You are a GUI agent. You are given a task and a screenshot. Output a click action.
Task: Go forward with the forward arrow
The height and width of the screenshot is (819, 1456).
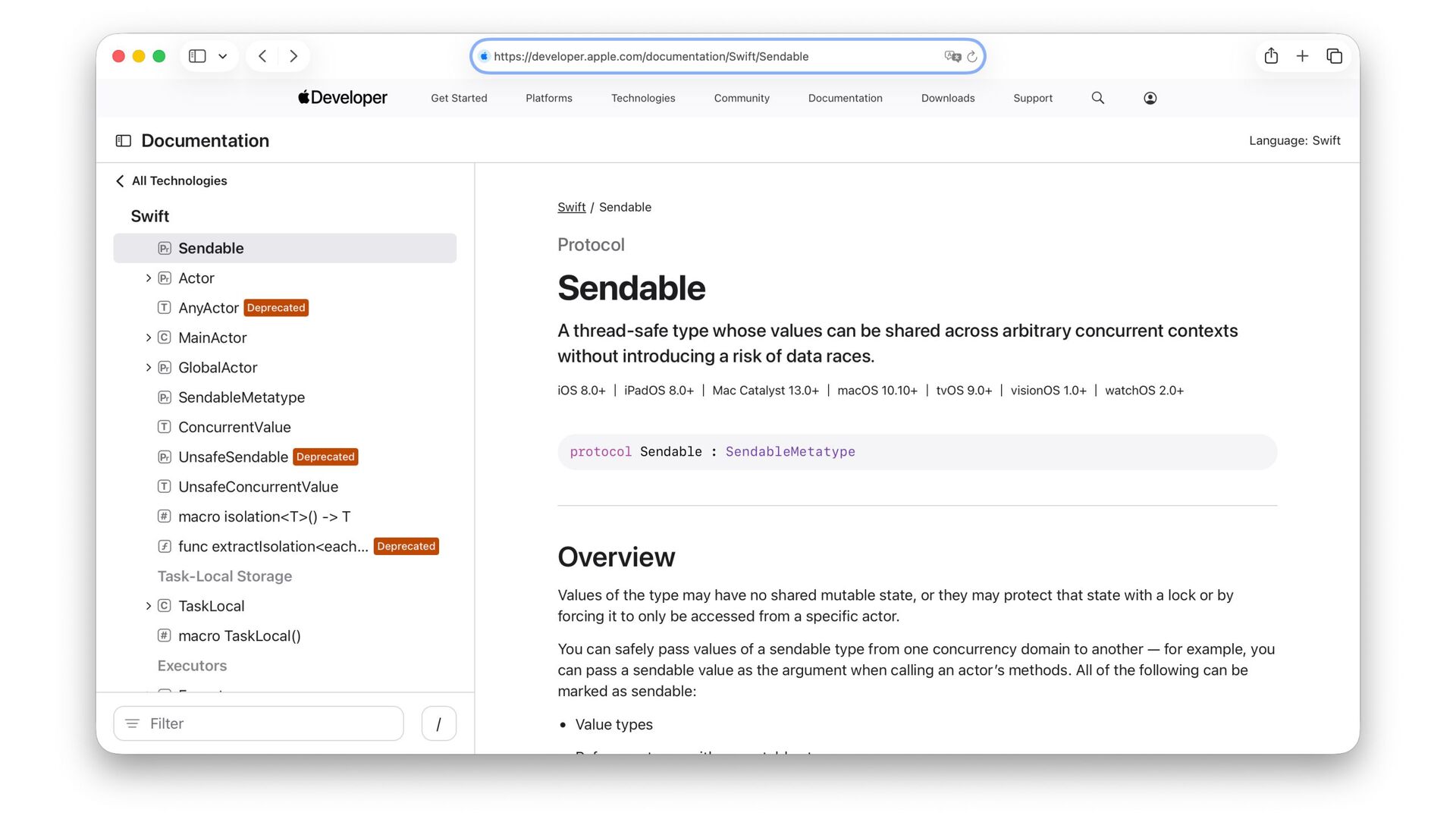[x=293, y=56]
